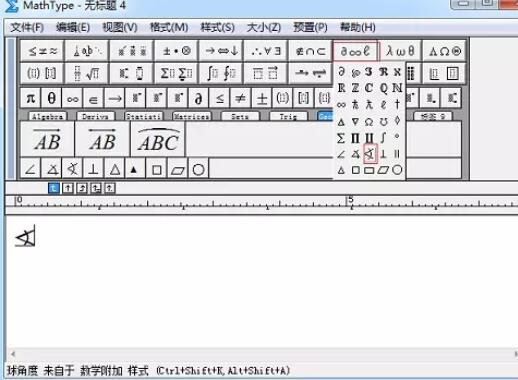
Task: Pick double-struck R in open palette
Action: tap(341, 88)
